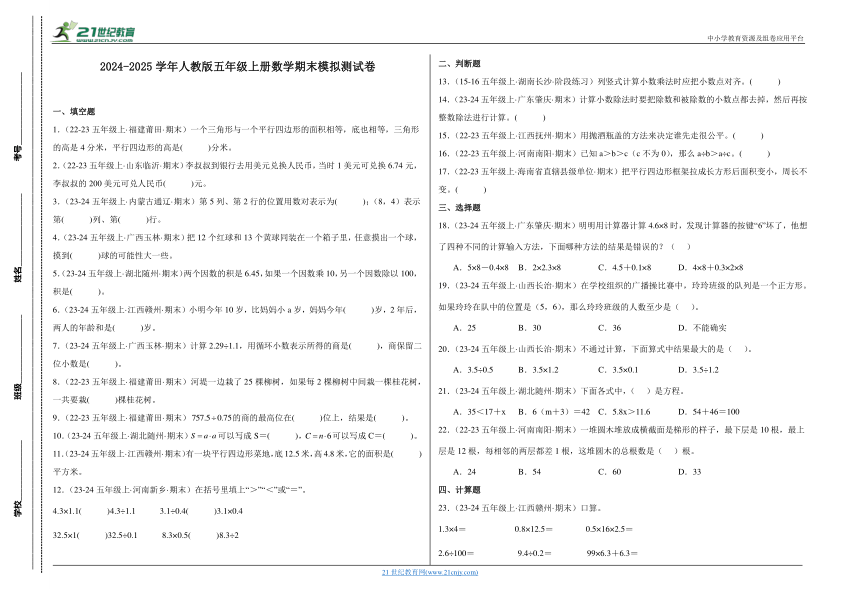The width and height of the screenshot is (860, 596).
Task: Select option B. 6(m+3)=42 in question 21
Action: pos(554,412)
